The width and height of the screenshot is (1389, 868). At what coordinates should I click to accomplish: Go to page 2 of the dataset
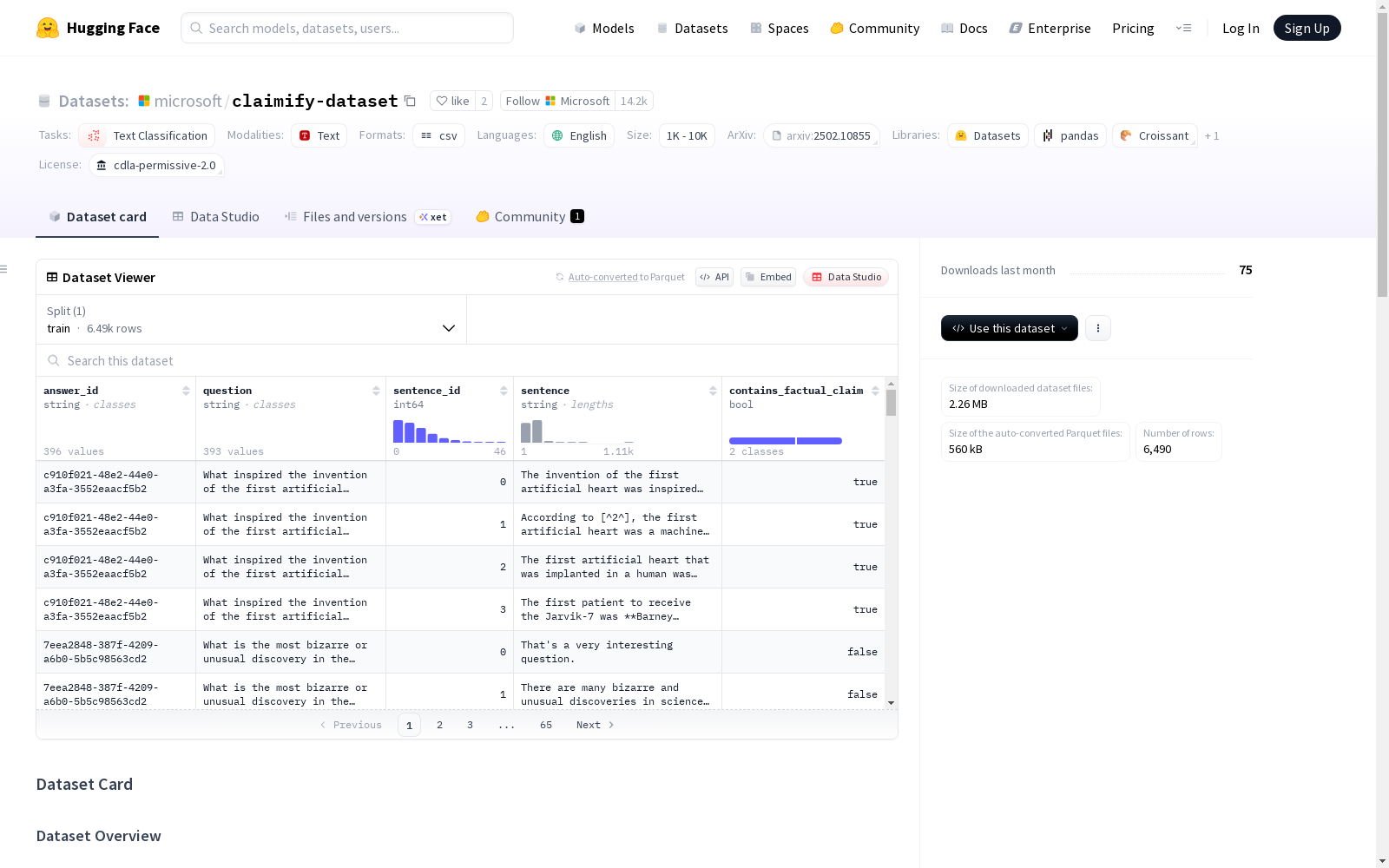[x=440, y=725]
